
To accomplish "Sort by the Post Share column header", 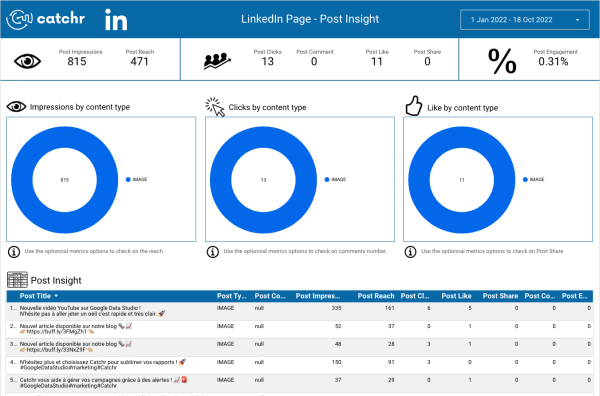I will pyautogui.click(x=500, y=296).
